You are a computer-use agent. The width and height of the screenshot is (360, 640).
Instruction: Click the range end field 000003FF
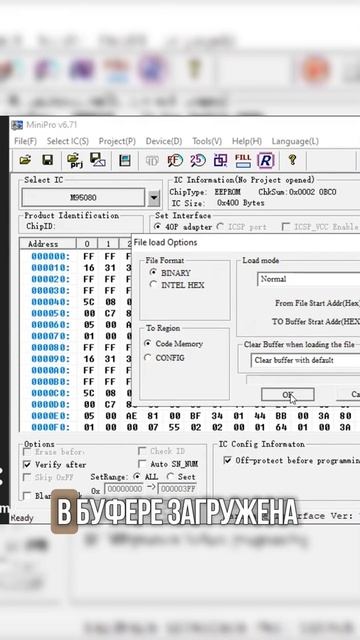(177, 489)
